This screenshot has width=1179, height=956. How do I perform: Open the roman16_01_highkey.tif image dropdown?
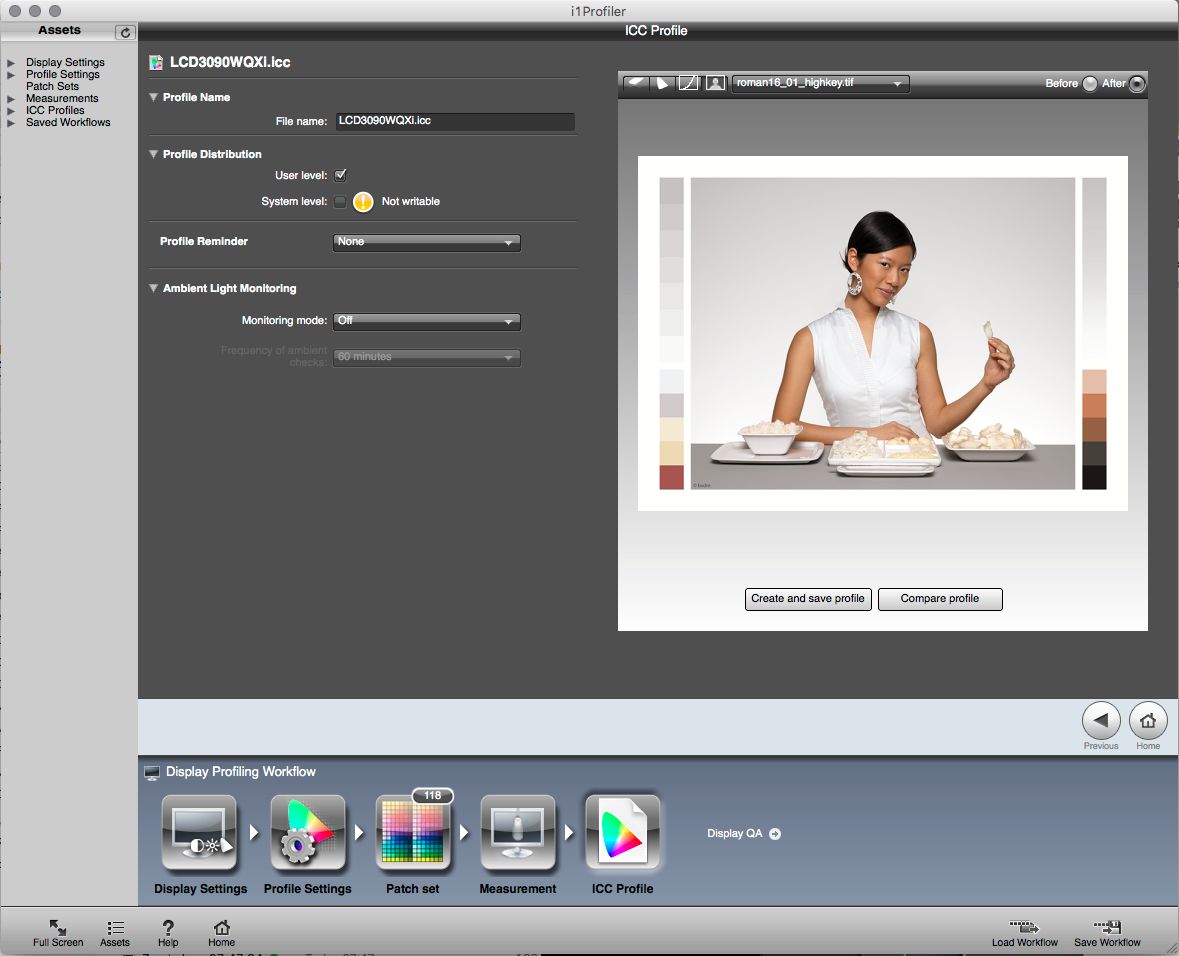(820, 84)
